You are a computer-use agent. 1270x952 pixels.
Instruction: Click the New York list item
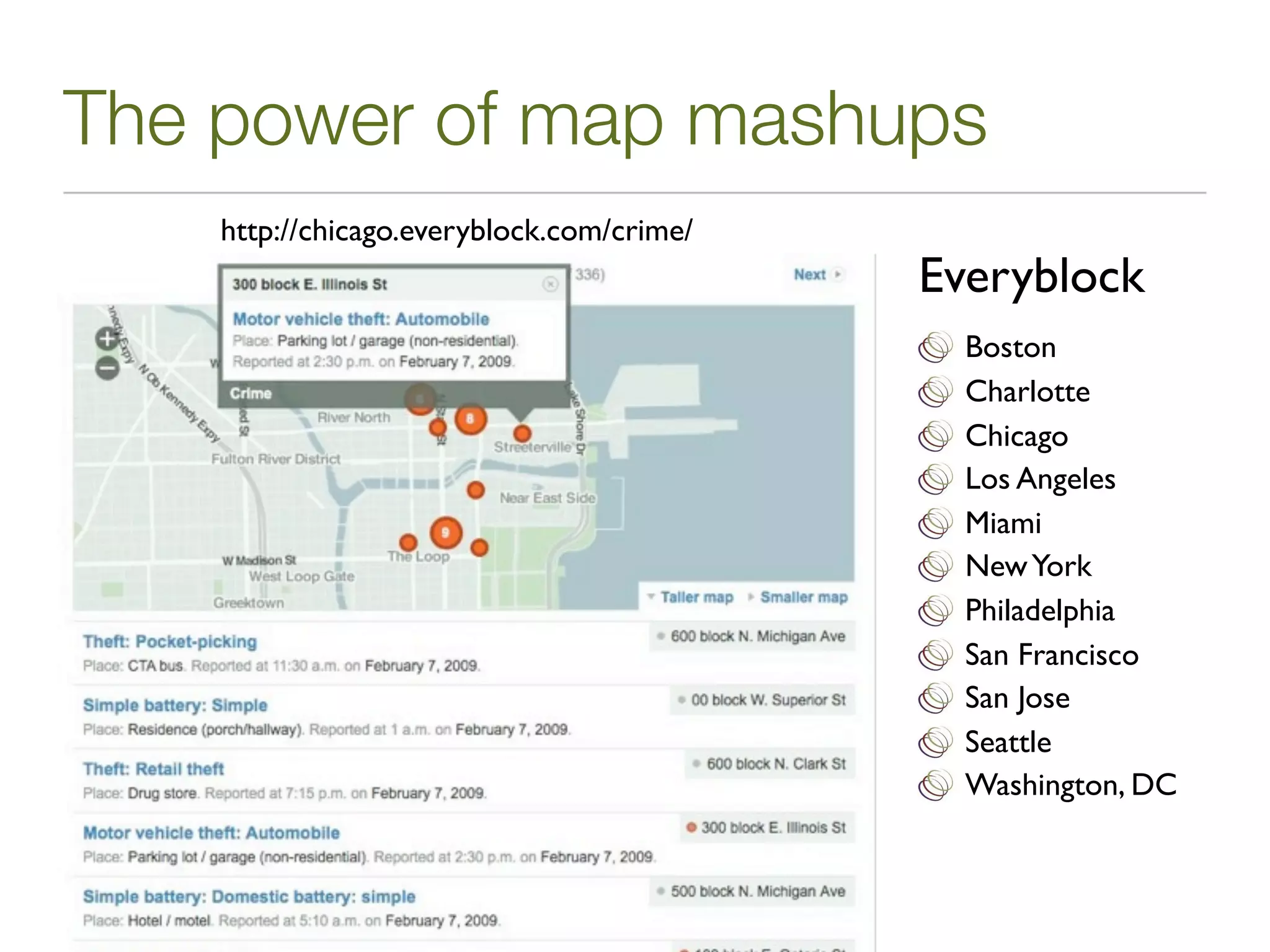(1028, 566)
